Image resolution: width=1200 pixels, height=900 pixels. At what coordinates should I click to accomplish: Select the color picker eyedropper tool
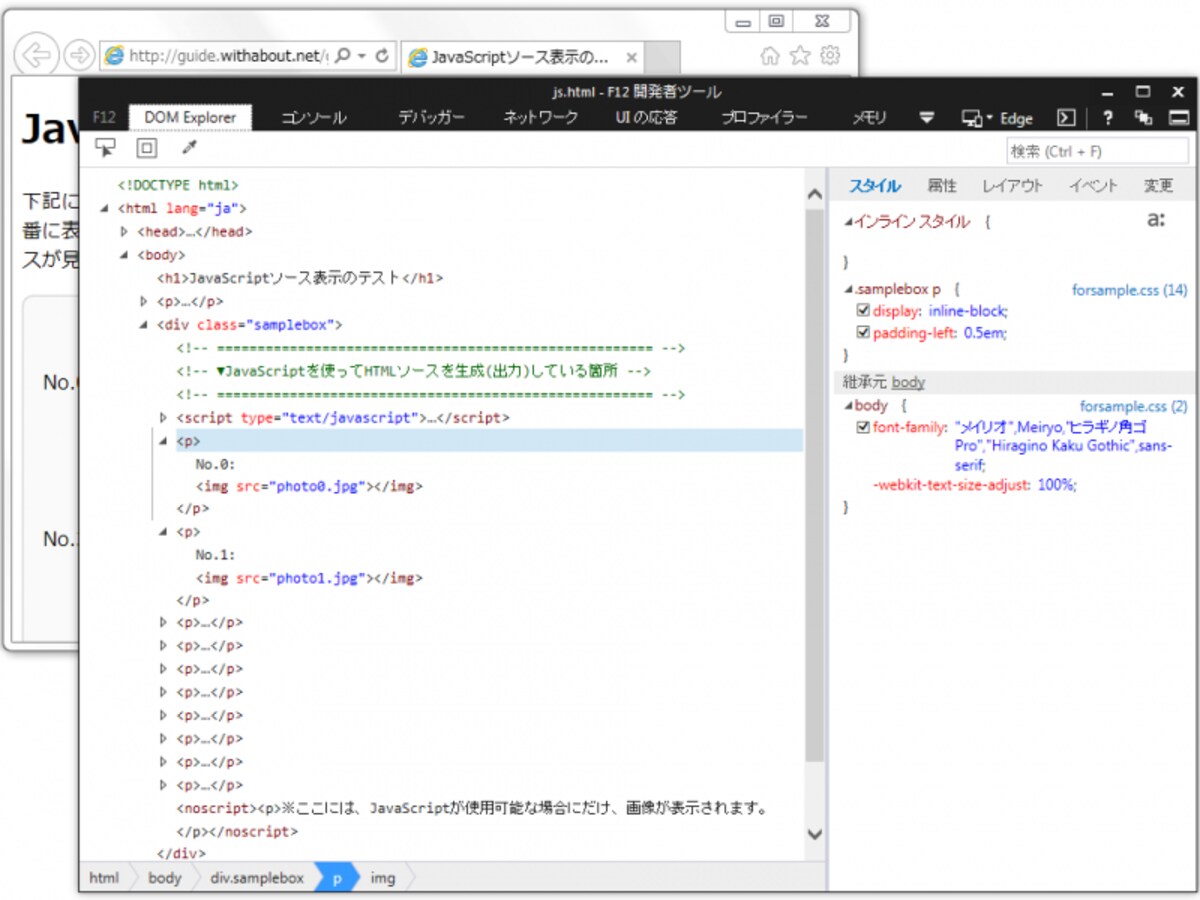pyautogui.click(x=188, y=149)
